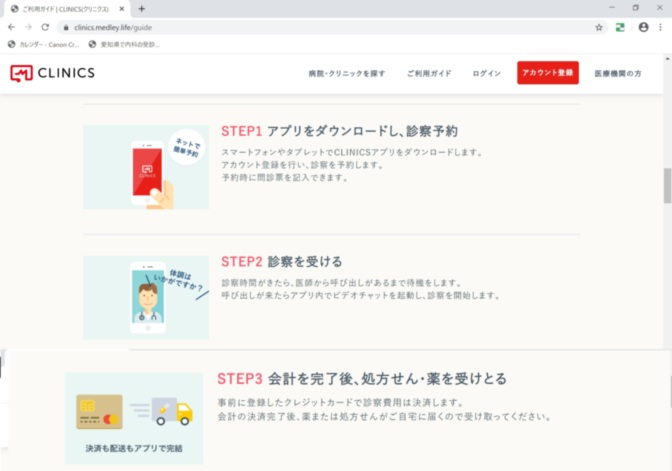Open a new tab with plus button
The width and height of the screenshot is (672, 471).
pyautogui.click(x=141, y=9)
